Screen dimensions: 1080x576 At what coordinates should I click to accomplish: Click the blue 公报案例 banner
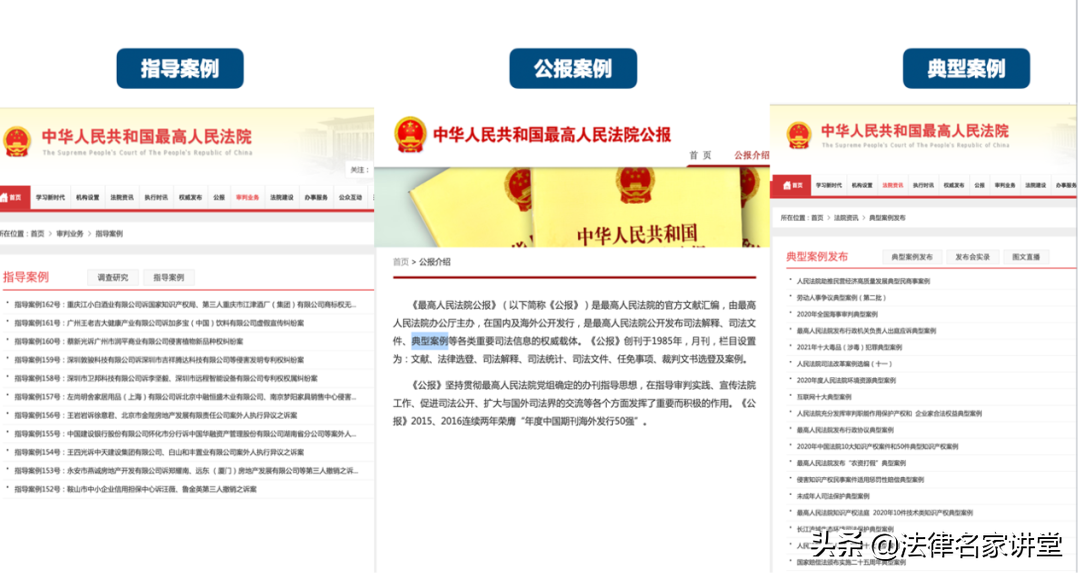(574, 68)
